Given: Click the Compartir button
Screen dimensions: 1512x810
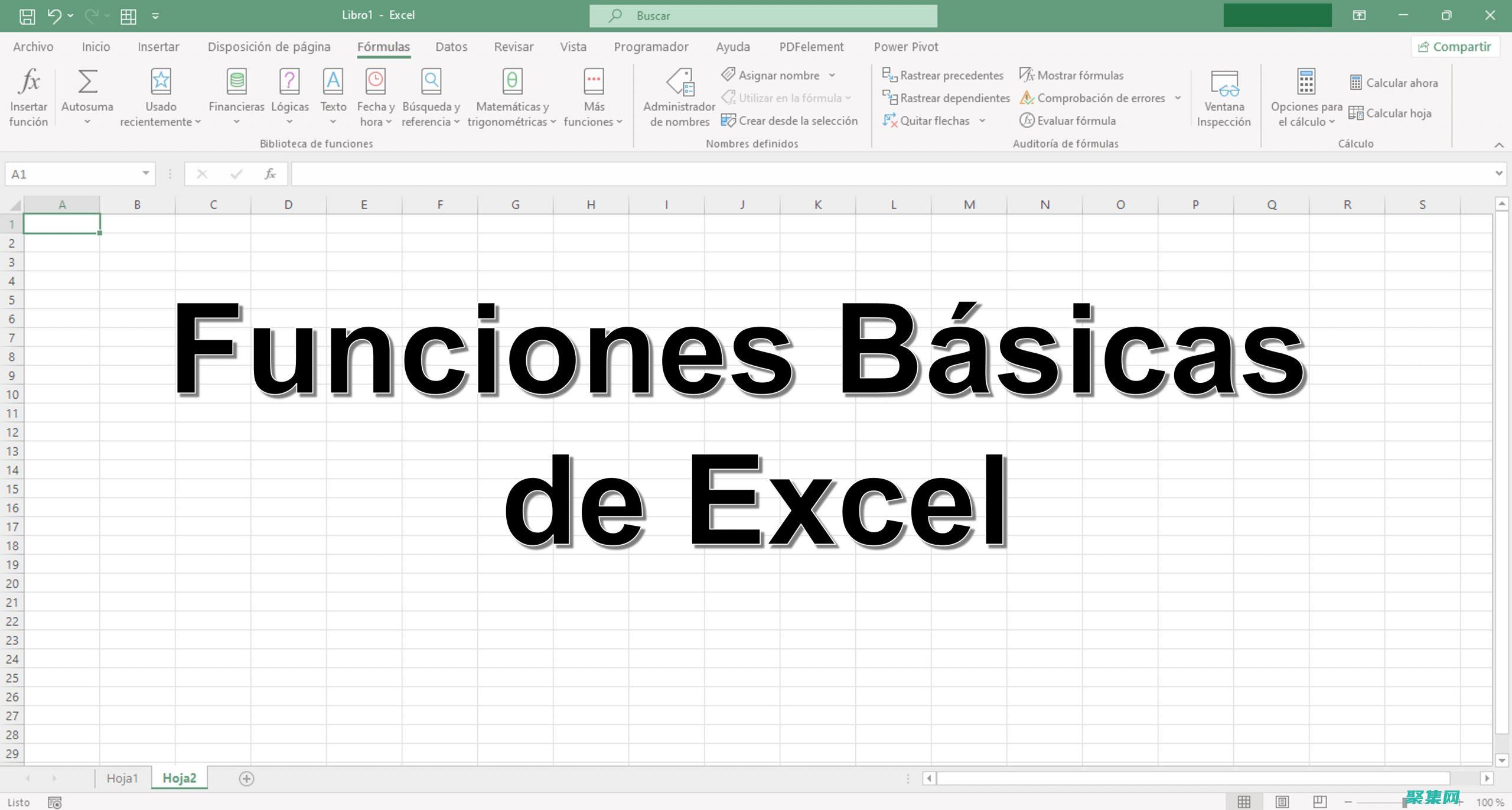Looking at the screenshot, I should [x=1455, y=46].
